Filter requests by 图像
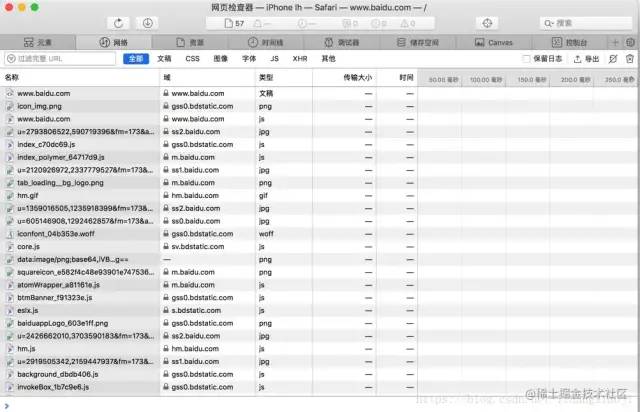Image resolution: width=640 pixels, height=412 pixels. (x=220, y=59)
